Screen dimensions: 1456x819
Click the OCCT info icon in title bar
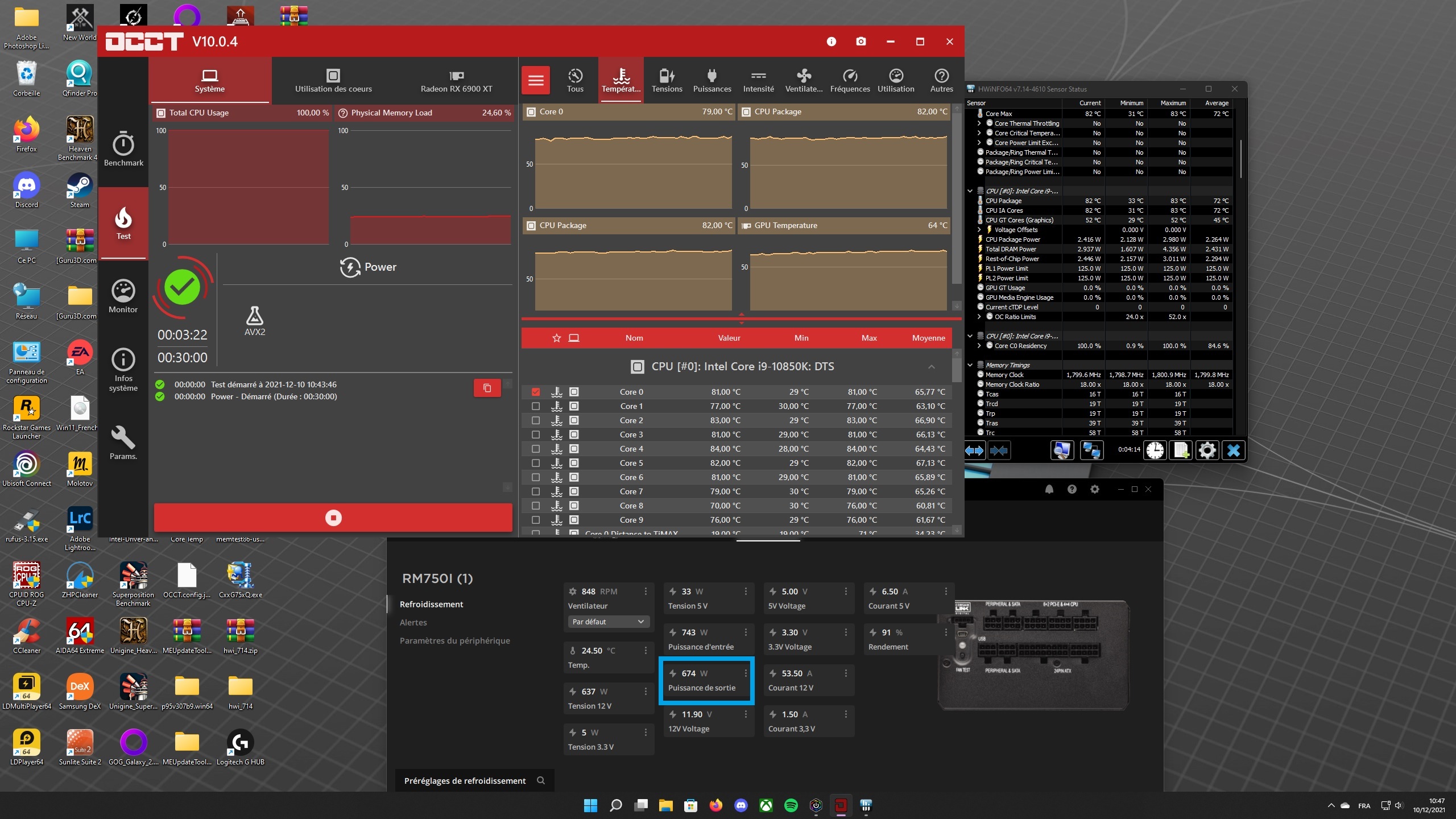(832, 42)
